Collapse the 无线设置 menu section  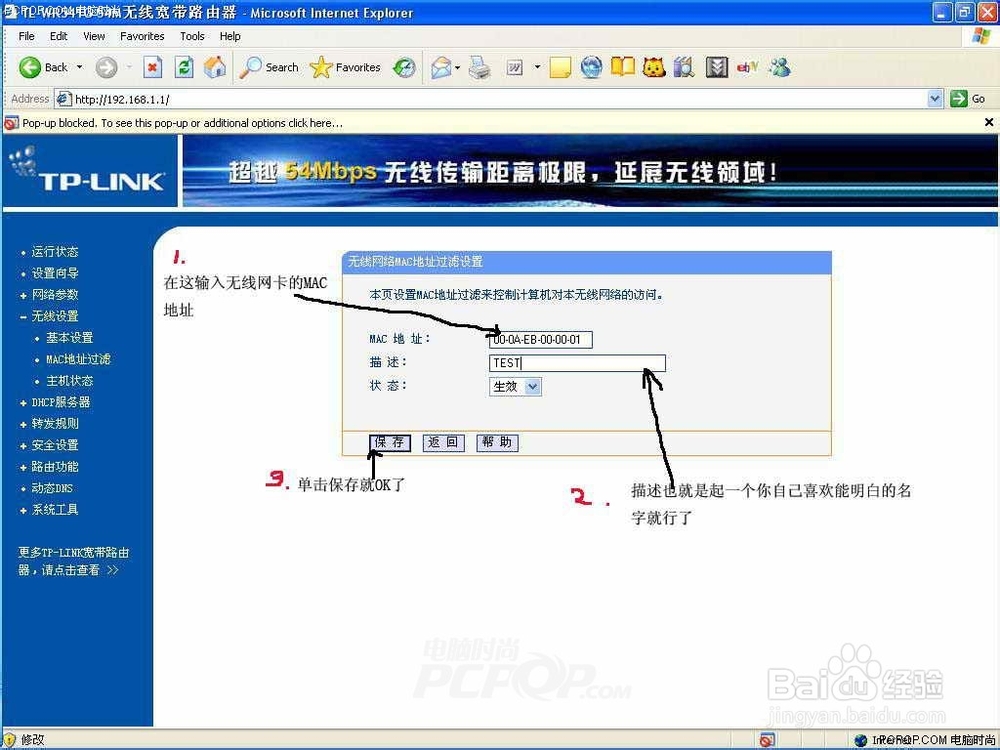(24, 317)
